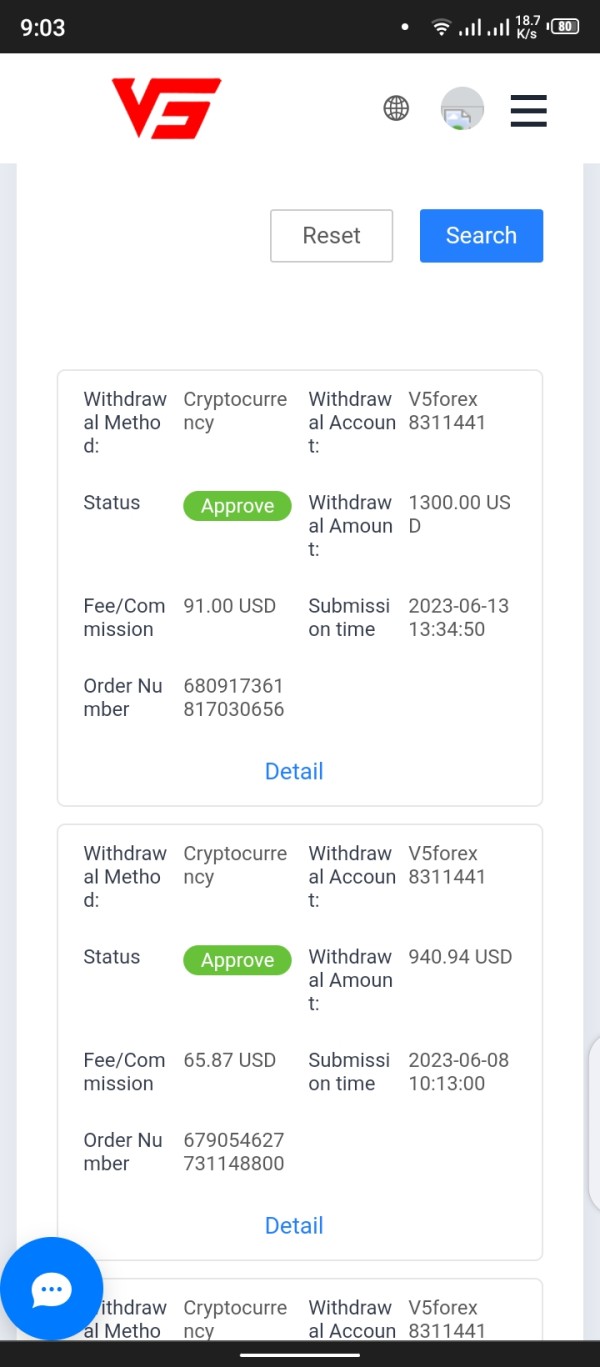Open the language globe selector

tap(396, 108)
